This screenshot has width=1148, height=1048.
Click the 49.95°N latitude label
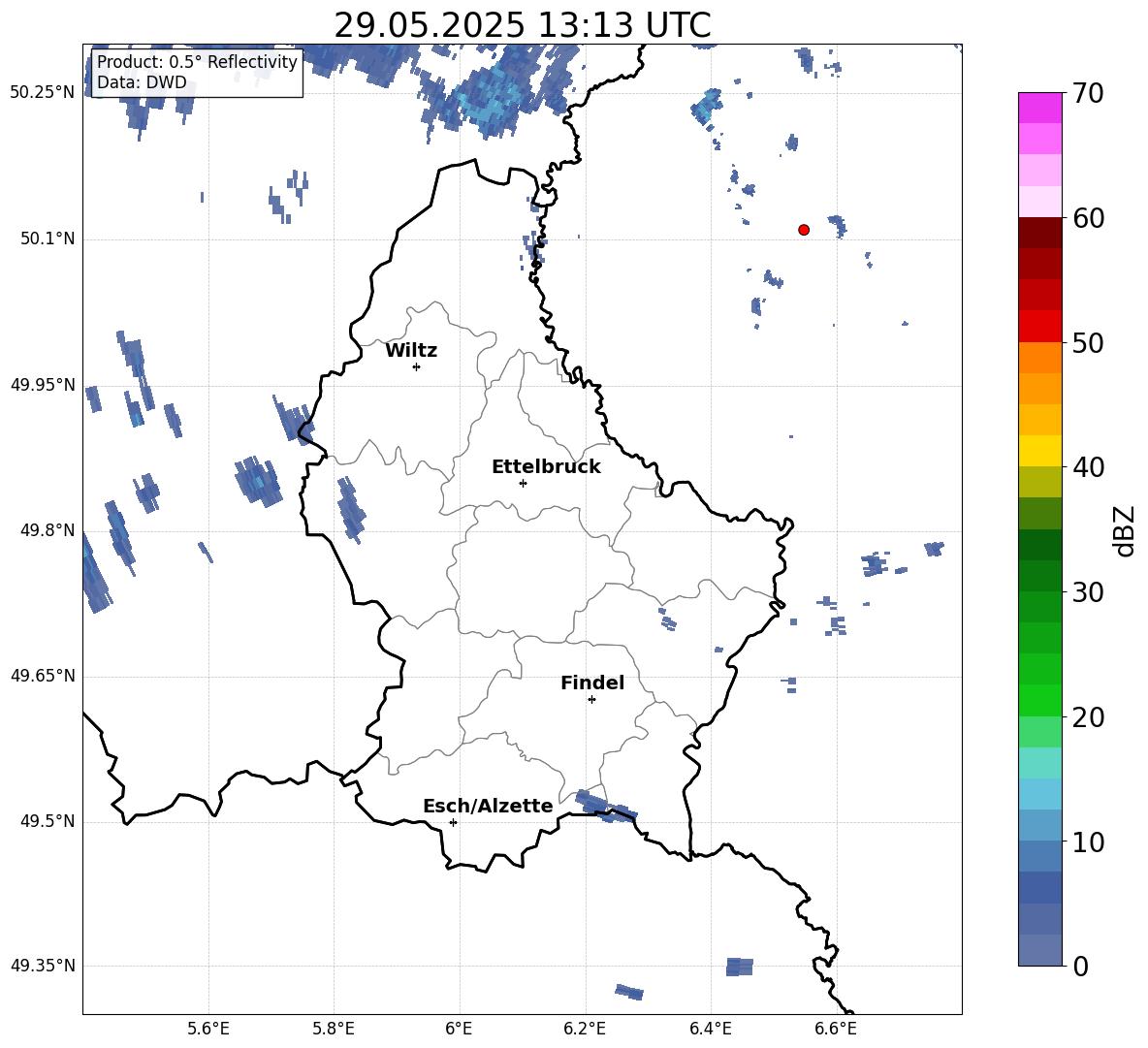point(43,385)
